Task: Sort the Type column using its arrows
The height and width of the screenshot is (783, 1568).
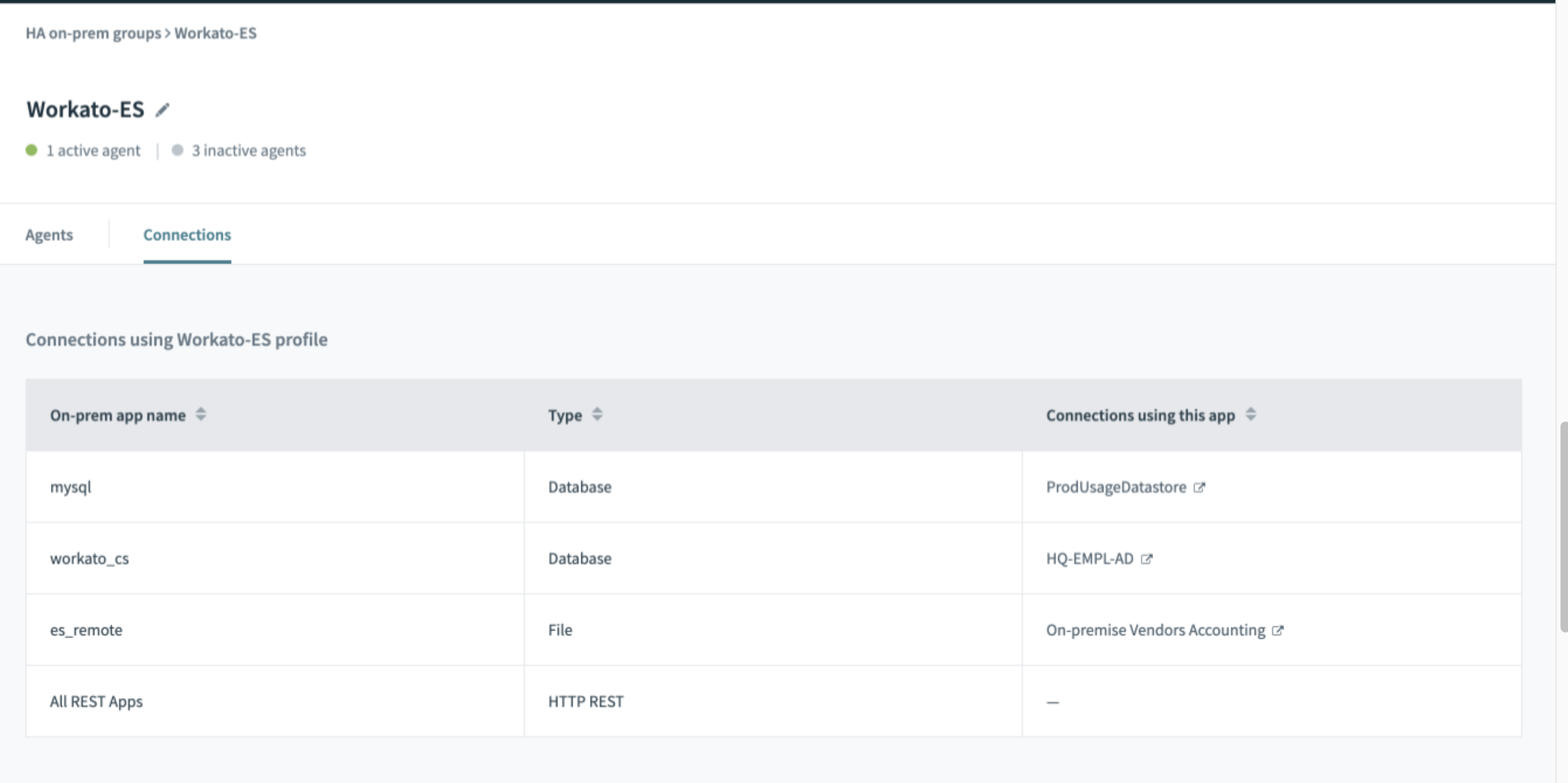Action: (x=597, y=415)
